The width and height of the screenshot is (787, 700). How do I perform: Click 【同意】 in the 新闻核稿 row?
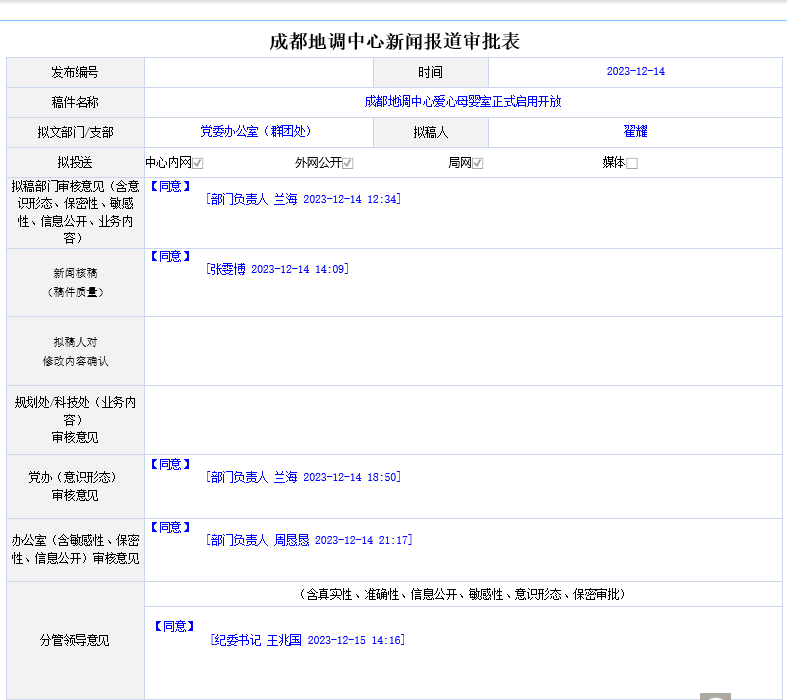point(170,256)
